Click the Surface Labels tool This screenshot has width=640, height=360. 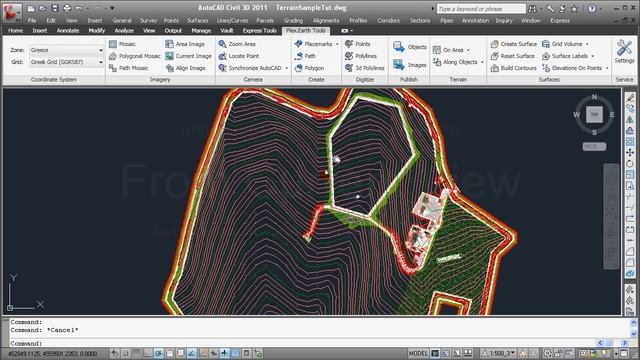tap(565, 56)
